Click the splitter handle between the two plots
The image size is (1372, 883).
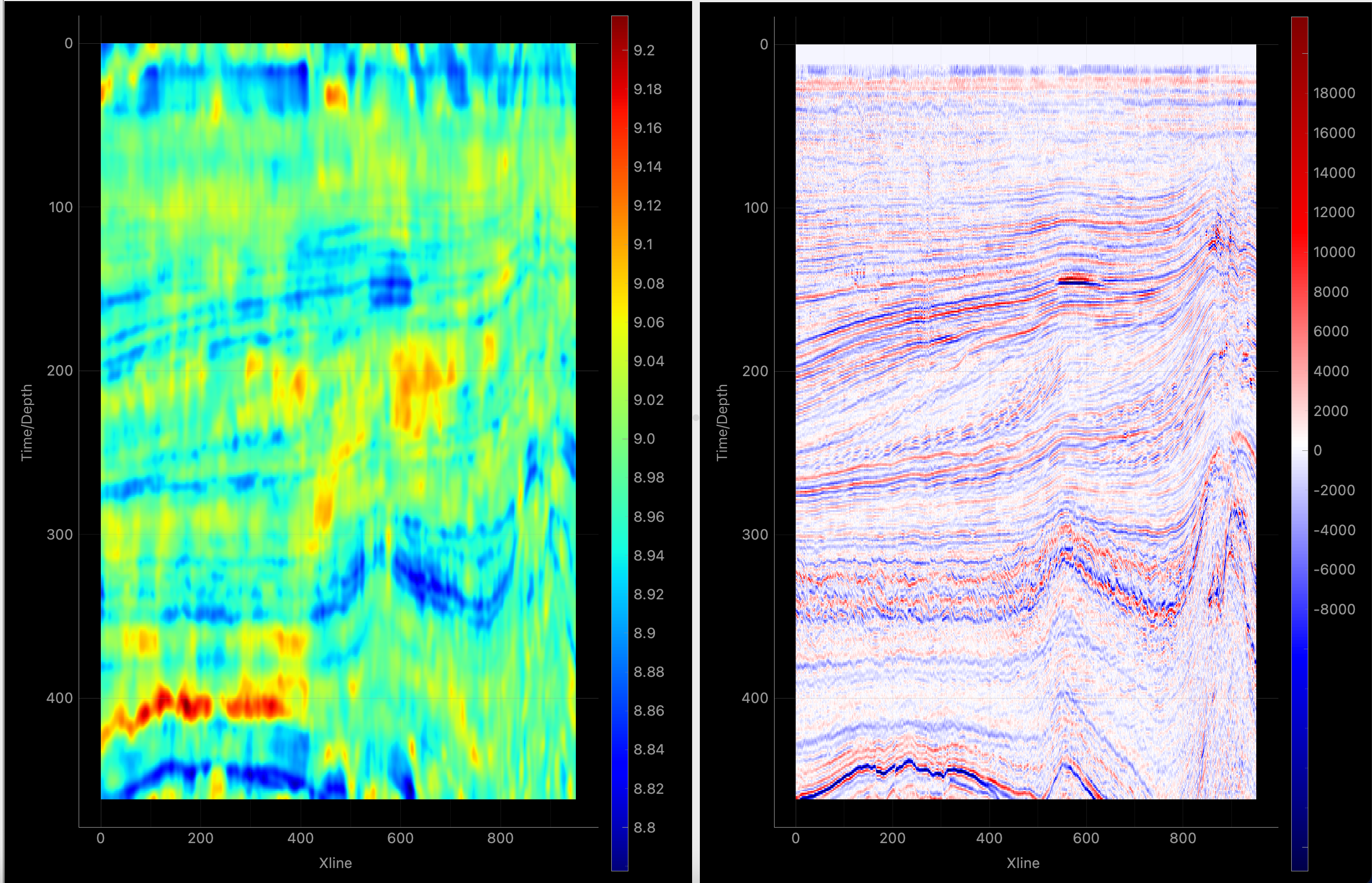coord(696,418)
